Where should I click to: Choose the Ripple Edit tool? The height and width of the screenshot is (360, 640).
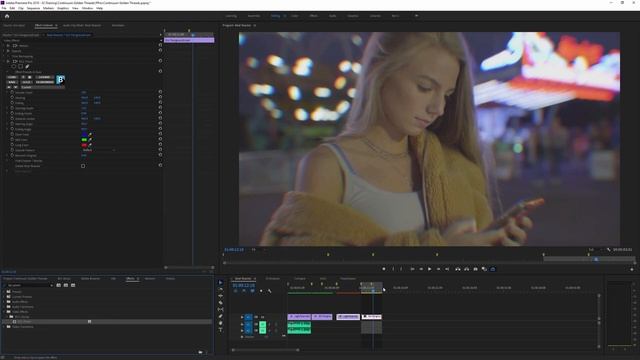pyautogui.click(x=220, y=296)
